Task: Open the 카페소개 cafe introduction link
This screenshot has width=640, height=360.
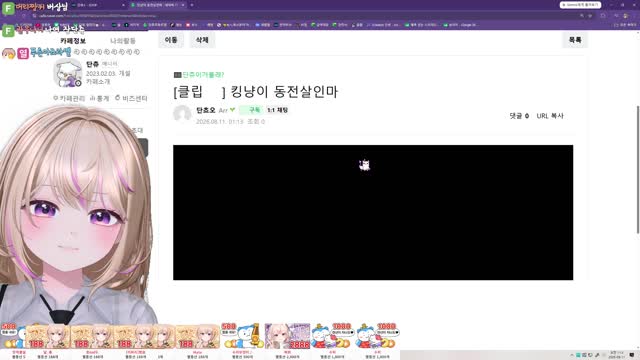Action: pos(98,82)
